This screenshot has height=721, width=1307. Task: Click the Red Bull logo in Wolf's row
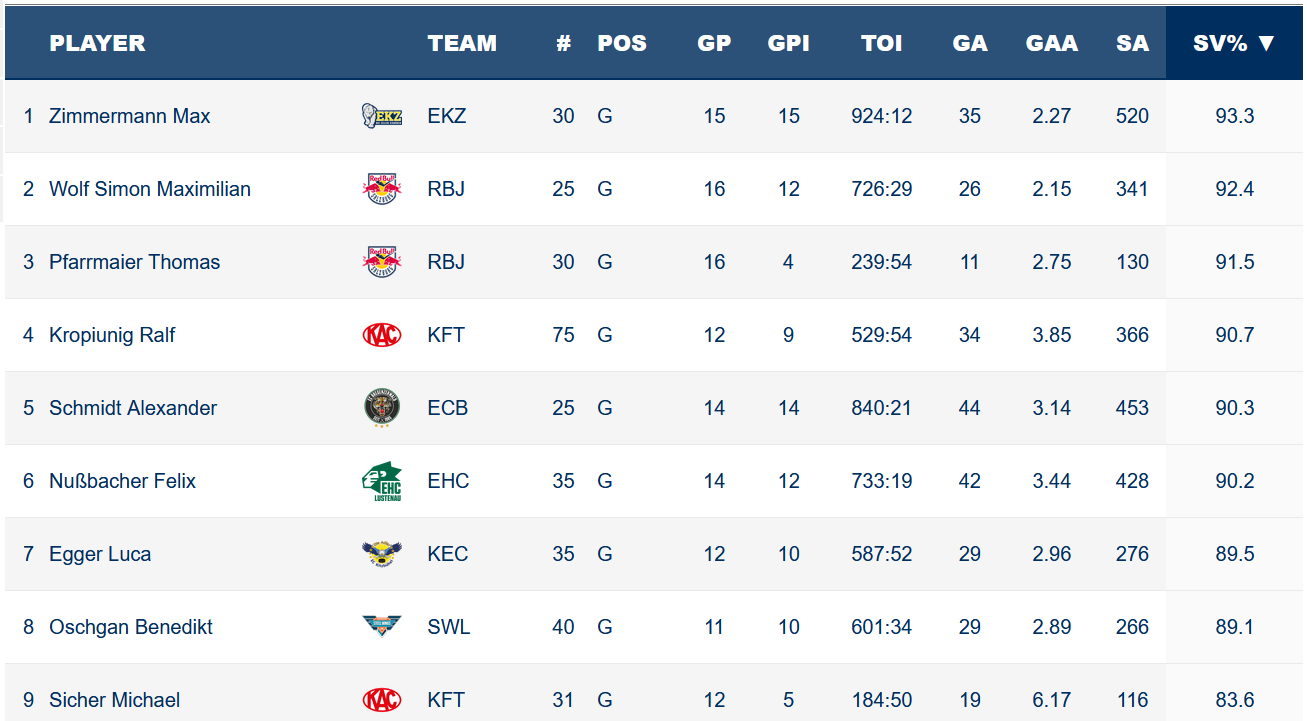381,189
